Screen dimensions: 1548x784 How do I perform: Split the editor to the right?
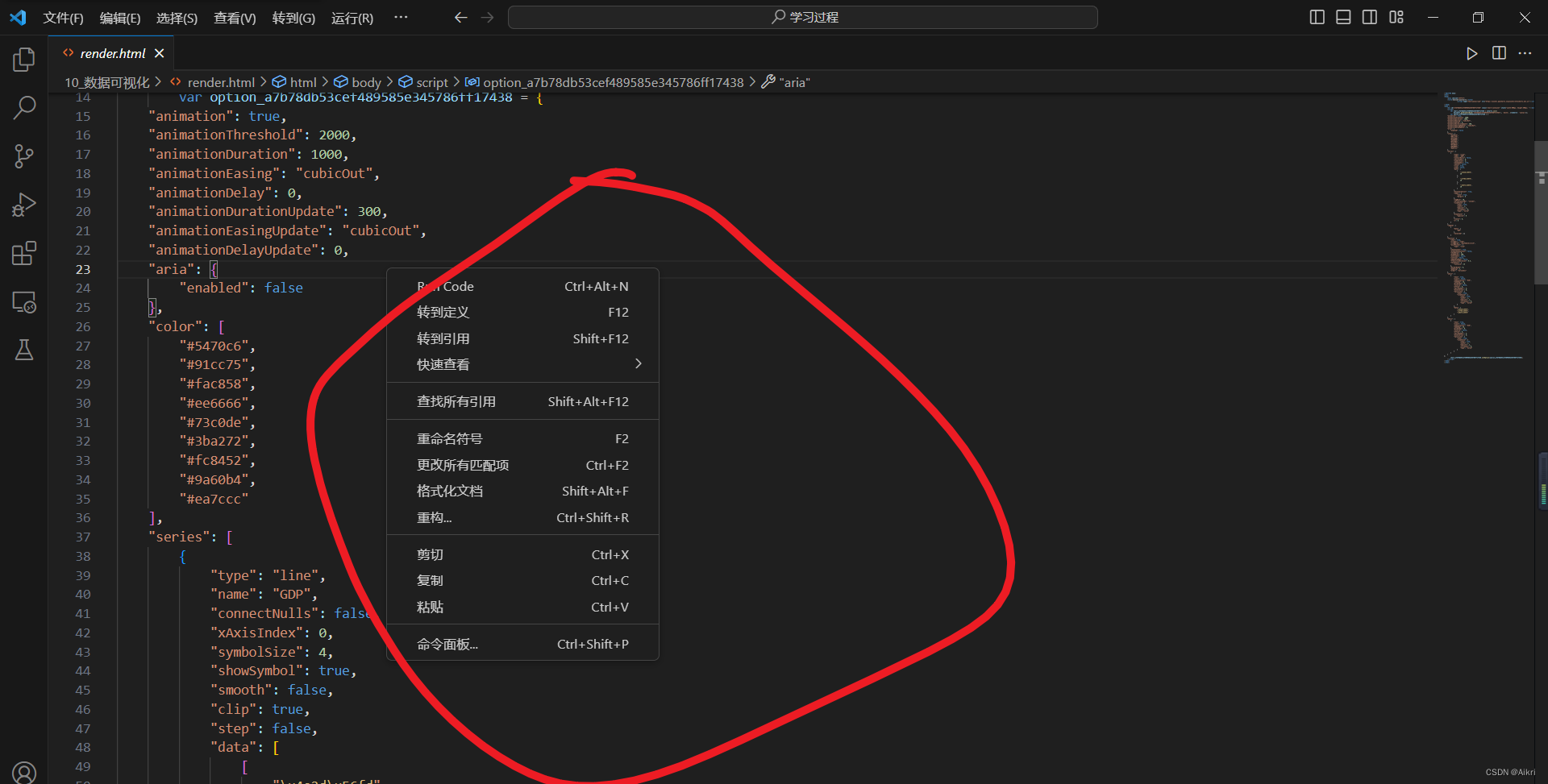(1499, 53)
